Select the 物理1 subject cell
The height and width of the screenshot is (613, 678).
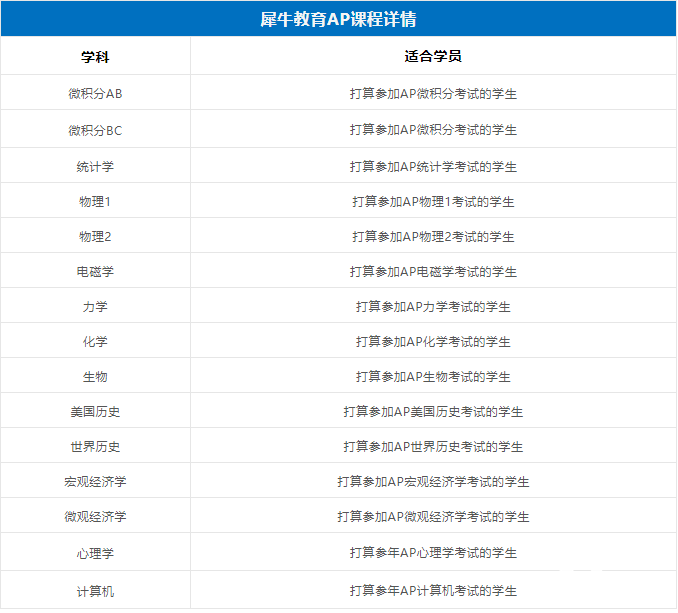[x=95, y=201]
